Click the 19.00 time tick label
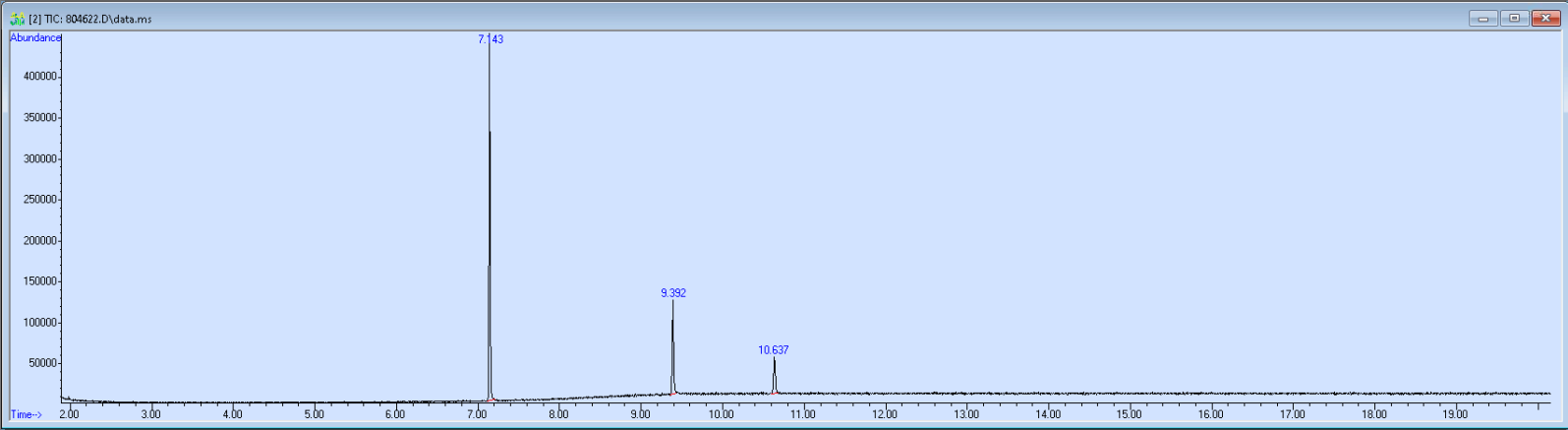Screen dimensions: 1568x430 1456,415
